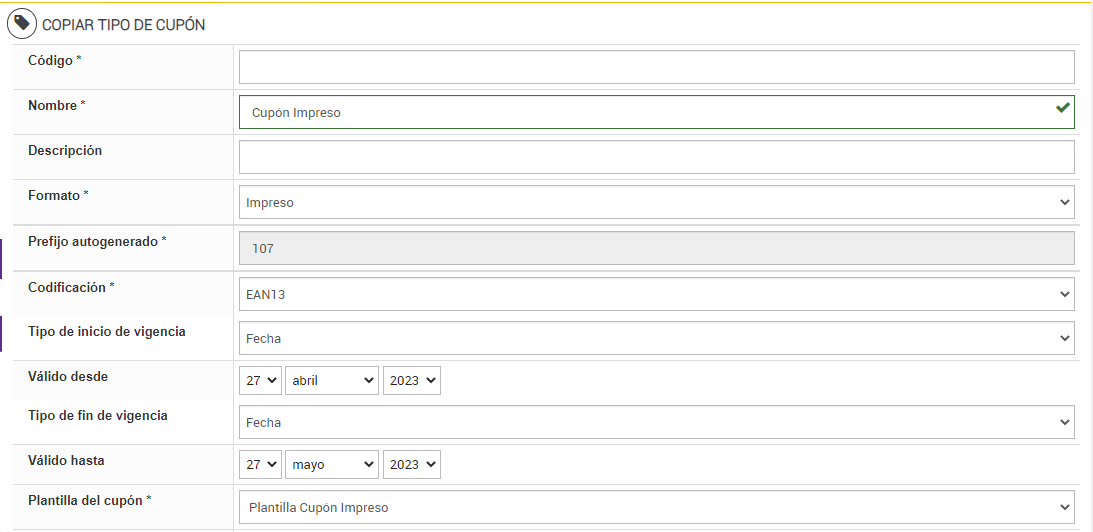
Task: Choose the Válido hasta month dropdown showing mayo
Action: [332, 464]
